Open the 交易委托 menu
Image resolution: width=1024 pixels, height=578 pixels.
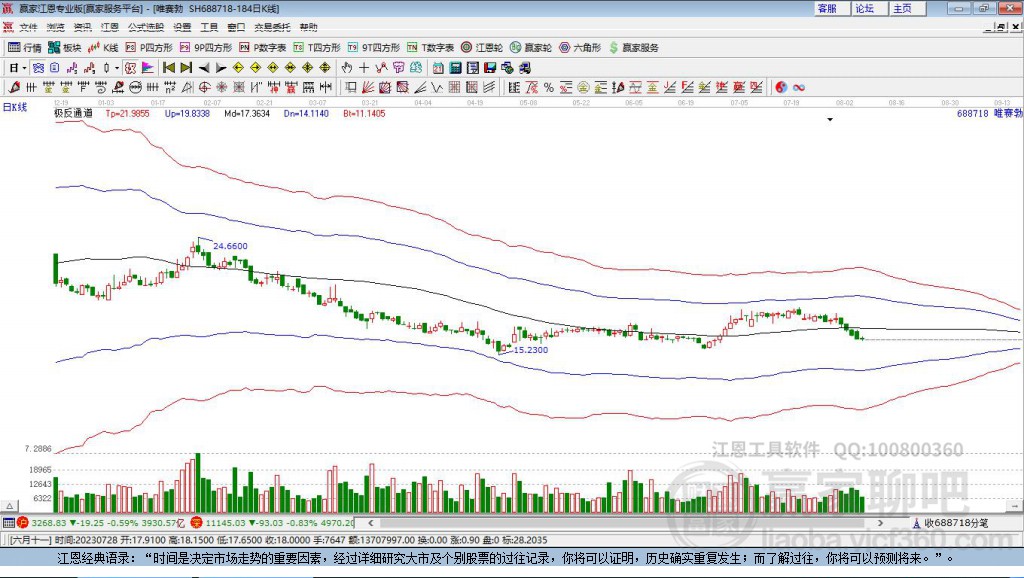click(x=270, y=28)
